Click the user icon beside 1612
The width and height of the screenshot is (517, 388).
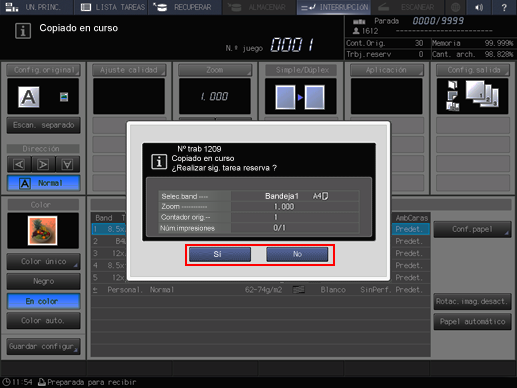pos(356,31)
